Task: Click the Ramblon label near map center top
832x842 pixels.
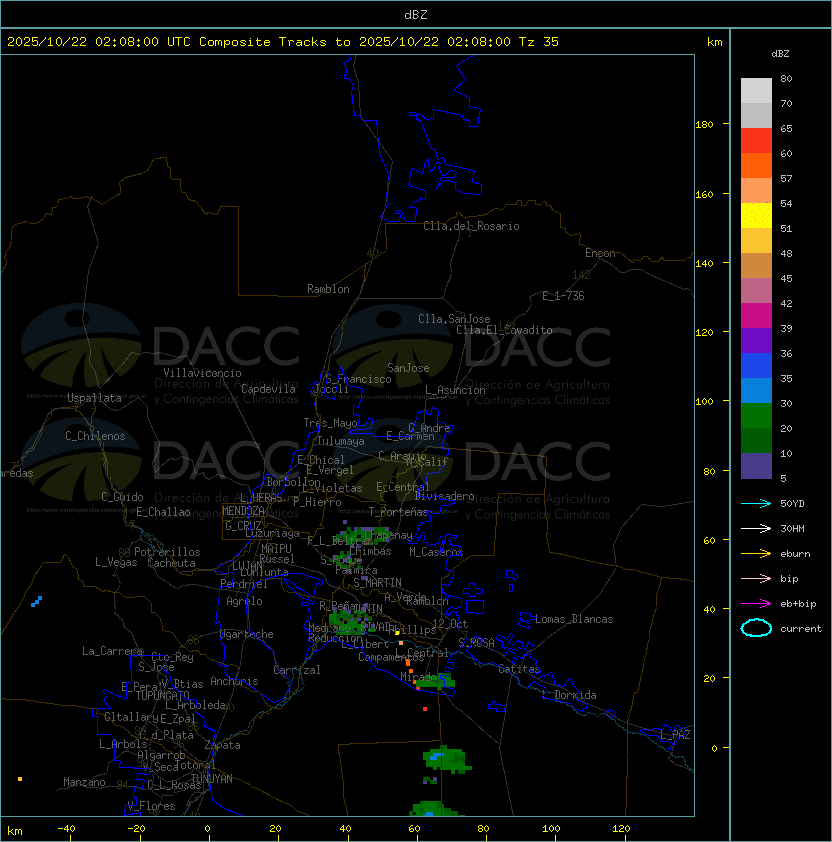Action: click(x=328, y=289)
